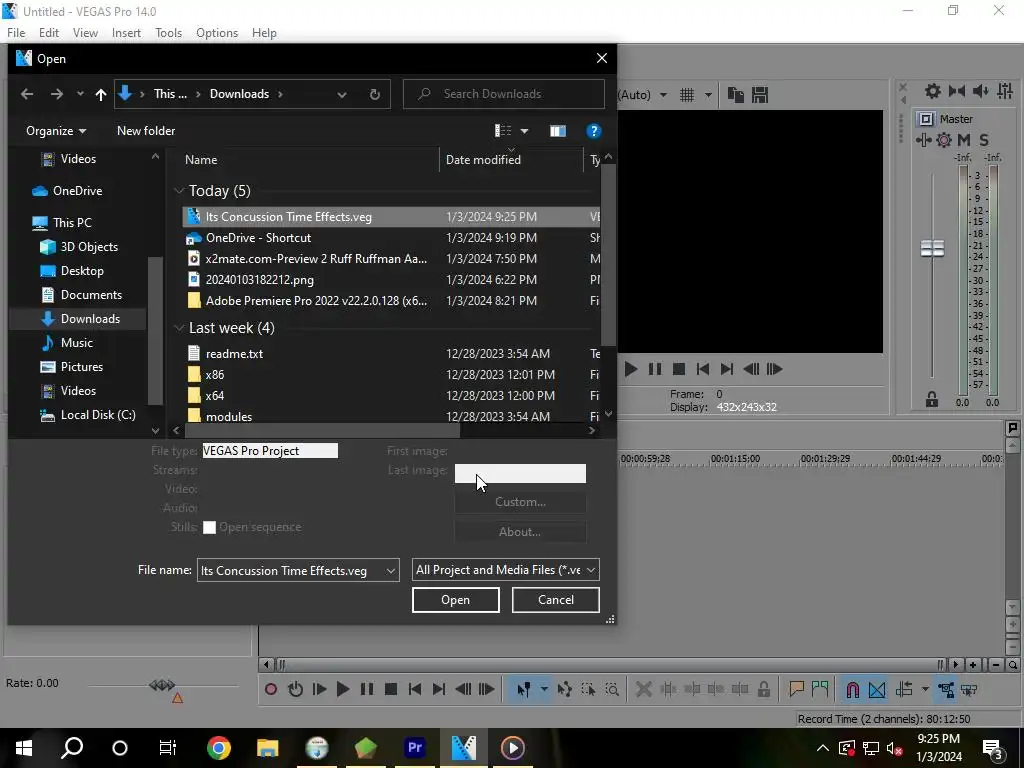Screen dimensions: 1024x768
Task: Click Open button in the dialog
Action: click(x=456, y=600)
